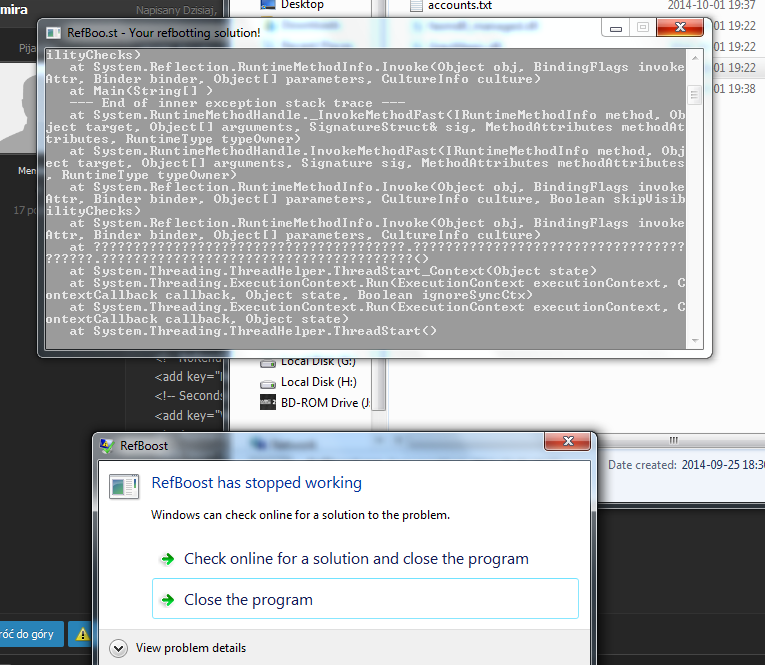Click the Local Disk (G:) drive icon

268,363
